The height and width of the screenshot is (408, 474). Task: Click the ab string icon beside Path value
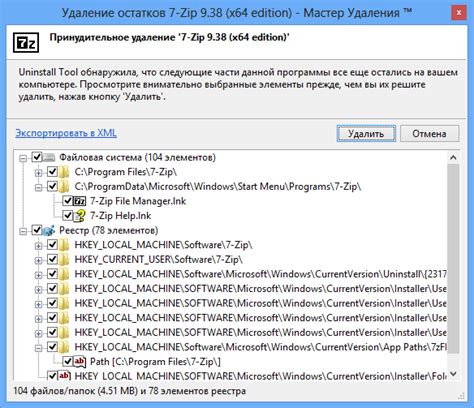(79, 362)
